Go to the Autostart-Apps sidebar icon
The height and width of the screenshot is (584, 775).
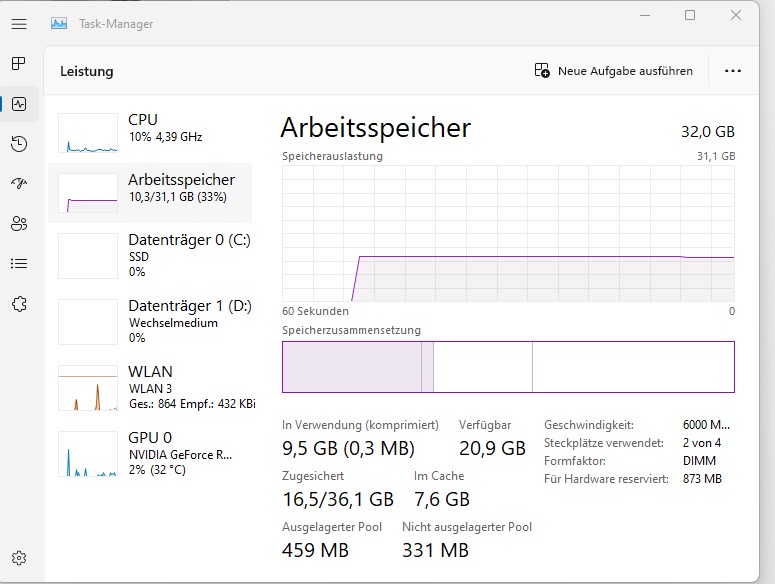[19, 184]
